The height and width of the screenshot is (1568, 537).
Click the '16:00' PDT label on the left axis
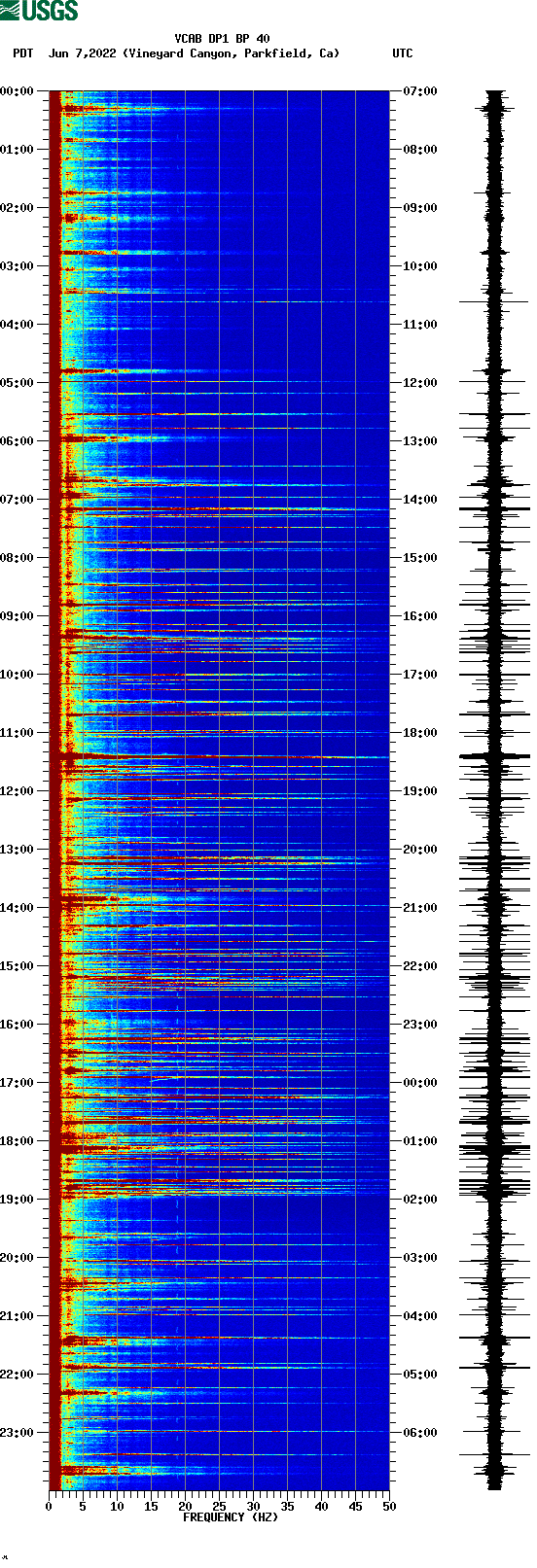[x=18, y=1025]
